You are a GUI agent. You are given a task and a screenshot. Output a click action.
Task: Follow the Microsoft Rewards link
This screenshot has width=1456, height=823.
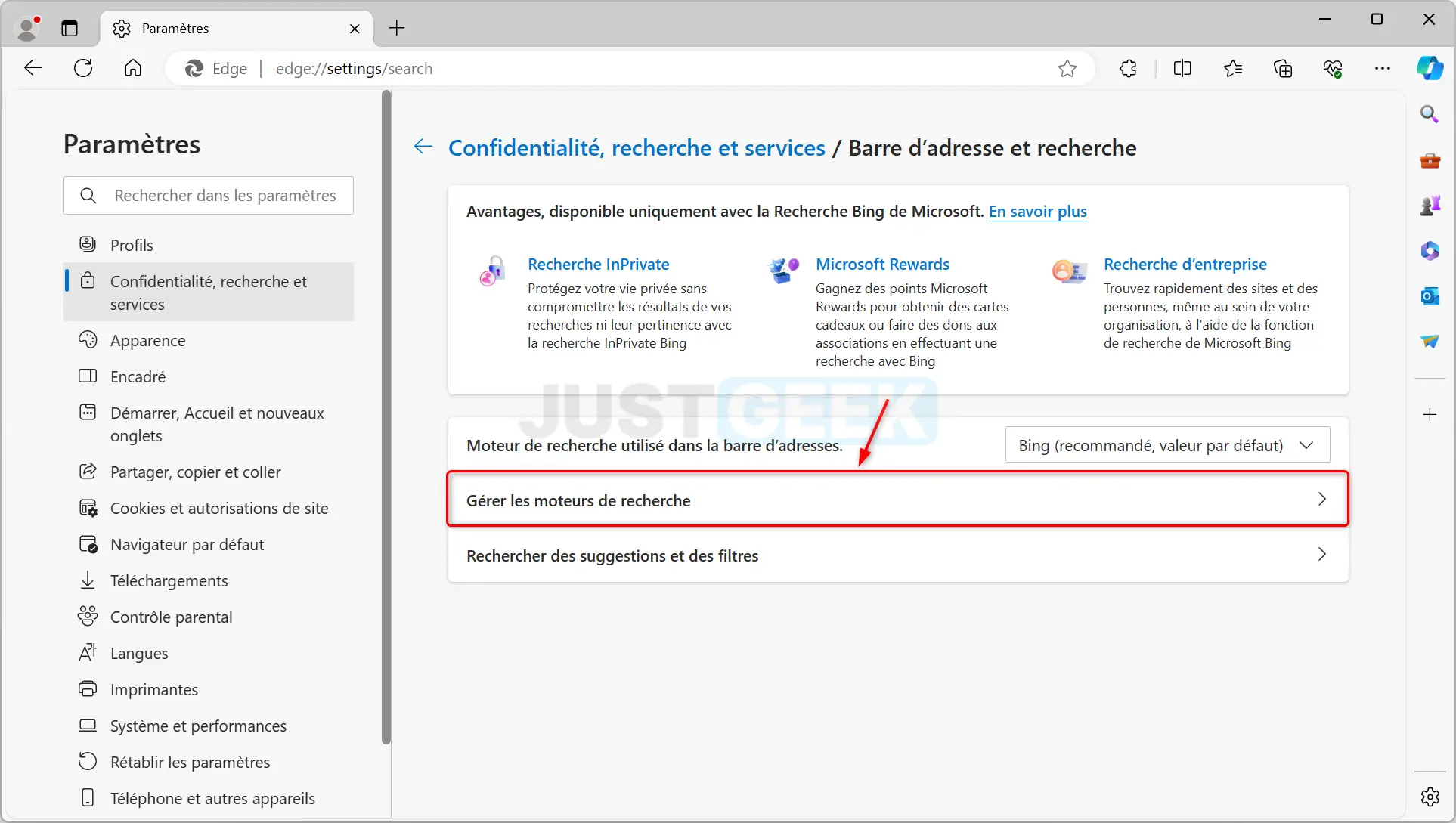pyautogui.click(x=882, y=264)
